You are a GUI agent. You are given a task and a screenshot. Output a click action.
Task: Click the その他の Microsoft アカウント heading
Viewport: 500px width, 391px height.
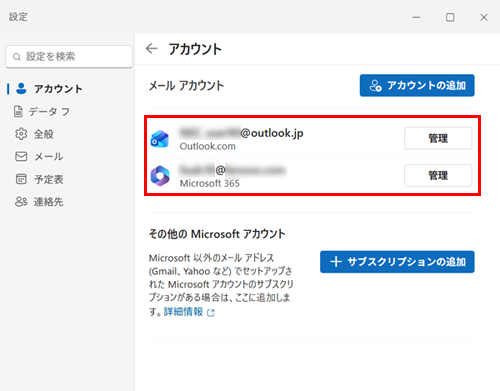(x=217, y=234)
